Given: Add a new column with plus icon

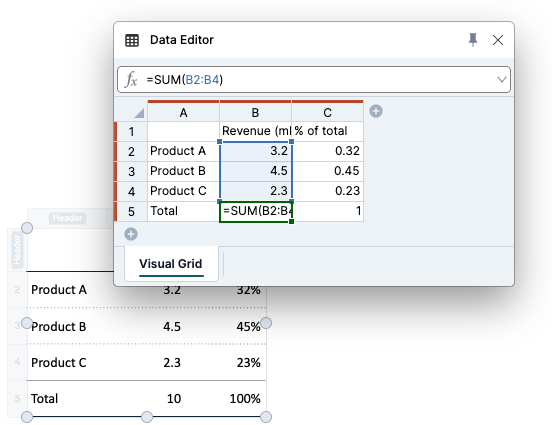Looking at the screenshot, I should coord(376,111).
